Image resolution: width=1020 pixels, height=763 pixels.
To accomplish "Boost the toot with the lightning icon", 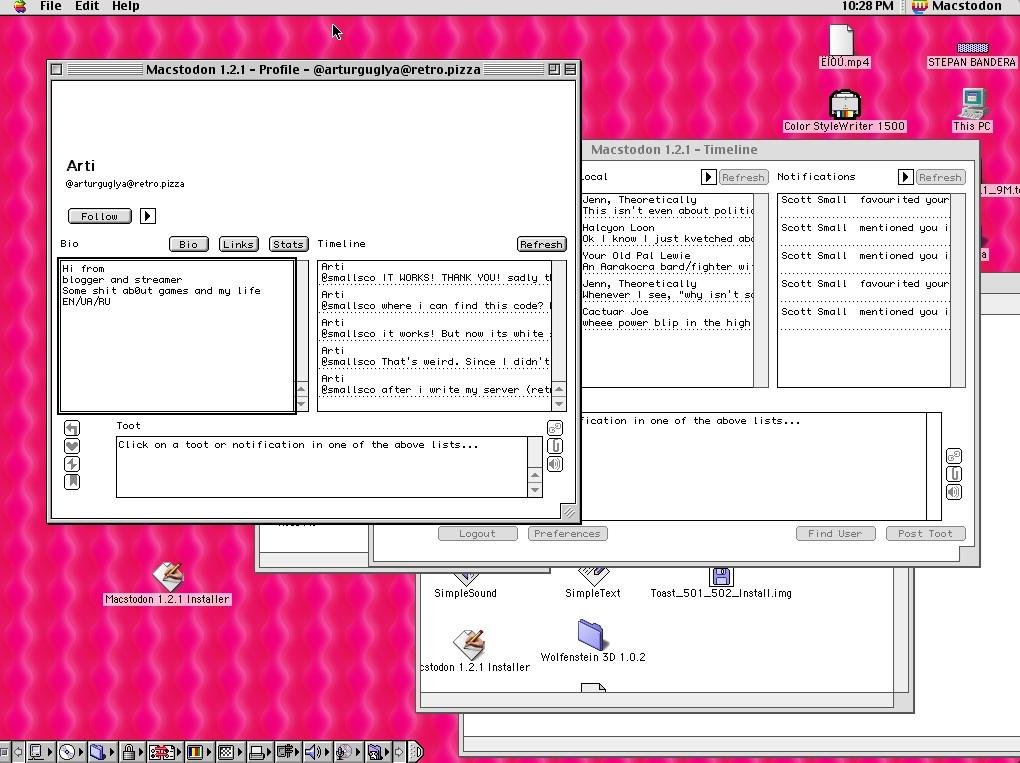I will click(x=72, y=464).
